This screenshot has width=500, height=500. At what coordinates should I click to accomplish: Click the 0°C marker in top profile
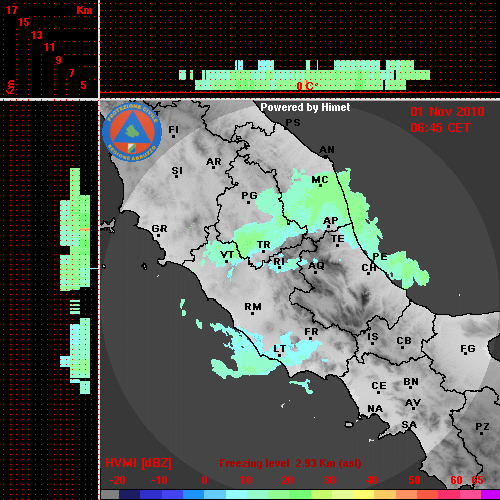click(307, 86)
